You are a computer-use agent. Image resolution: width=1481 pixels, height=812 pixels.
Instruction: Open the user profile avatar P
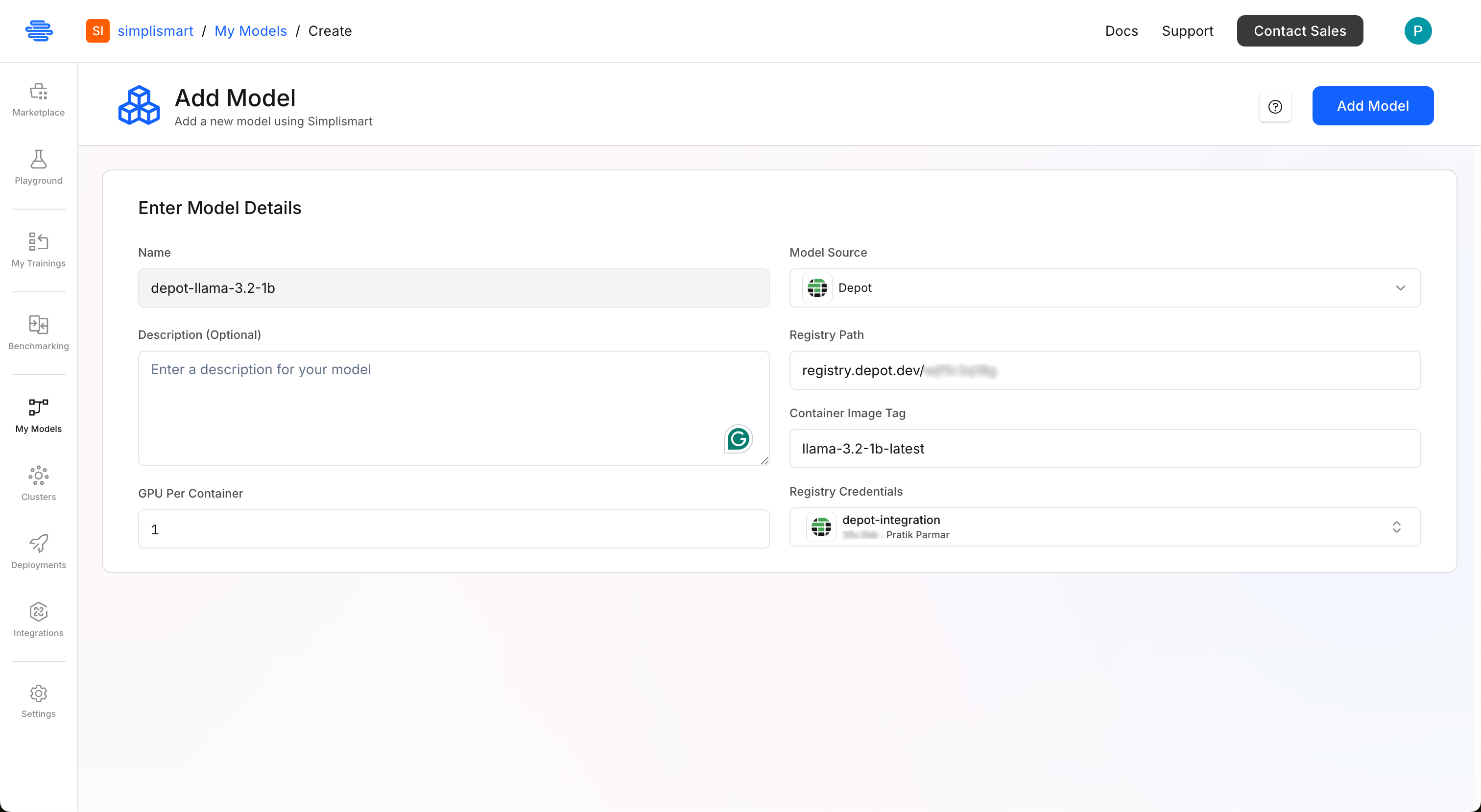pyautogui.click(x=1417, y=31)
